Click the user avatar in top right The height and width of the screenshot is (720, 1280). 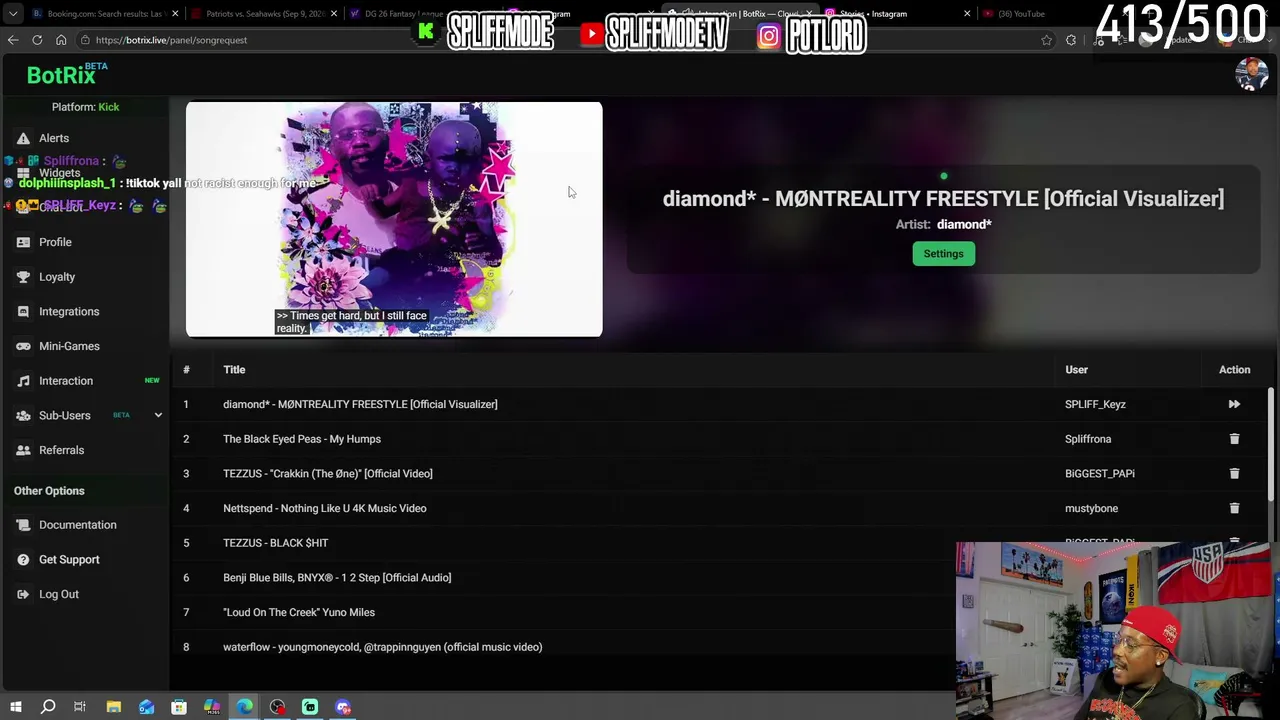point(1251,75)
